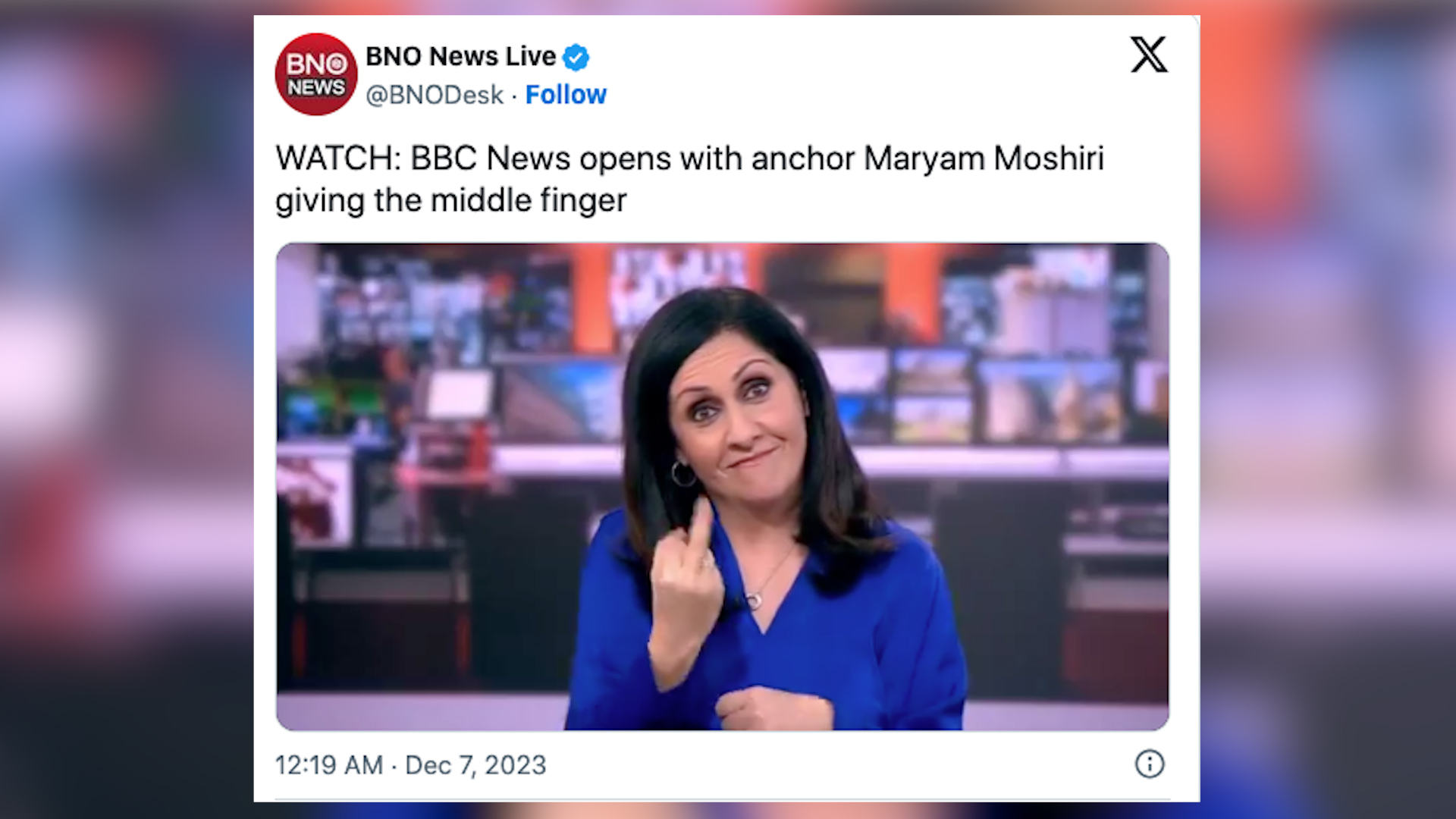This screenshot has height=819, width=1456.
Task: Open the tweet date Dec 7, 2023
Action: click(475, 765)
